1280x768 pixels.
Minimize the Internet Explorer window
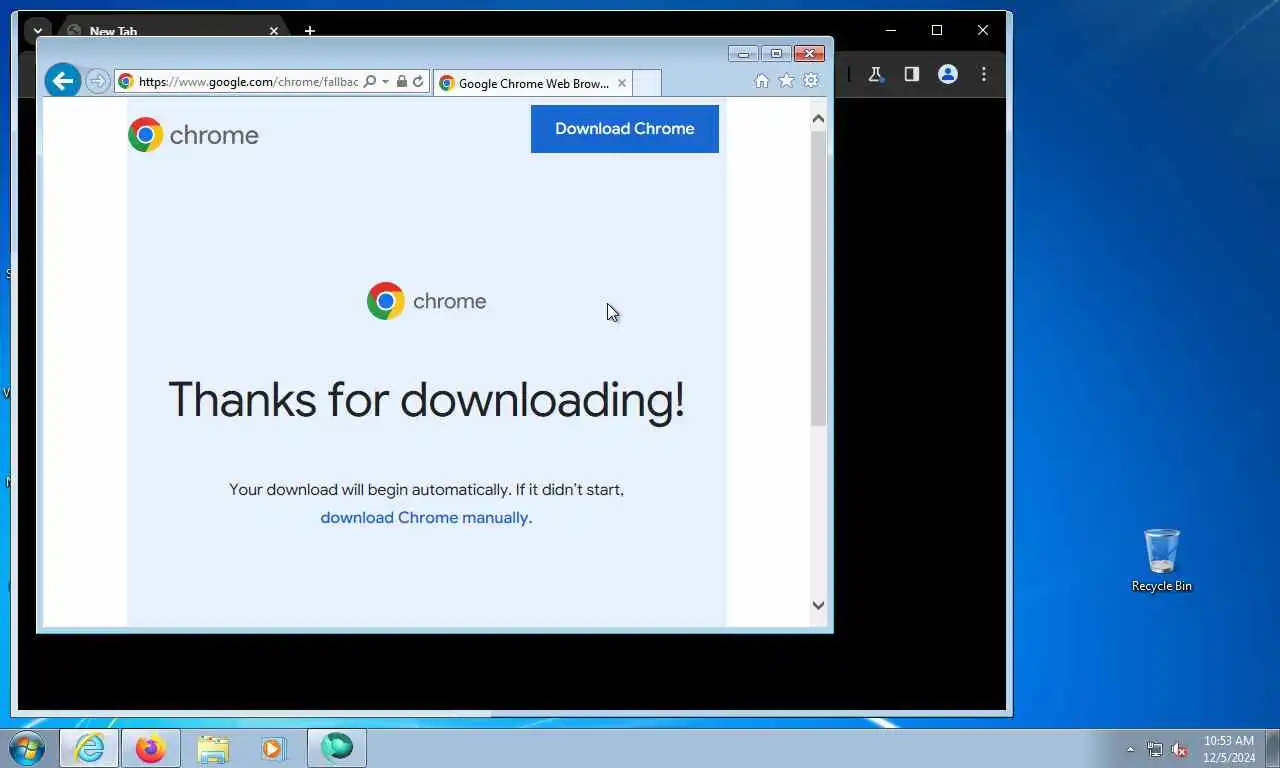[x=743, y=54]
